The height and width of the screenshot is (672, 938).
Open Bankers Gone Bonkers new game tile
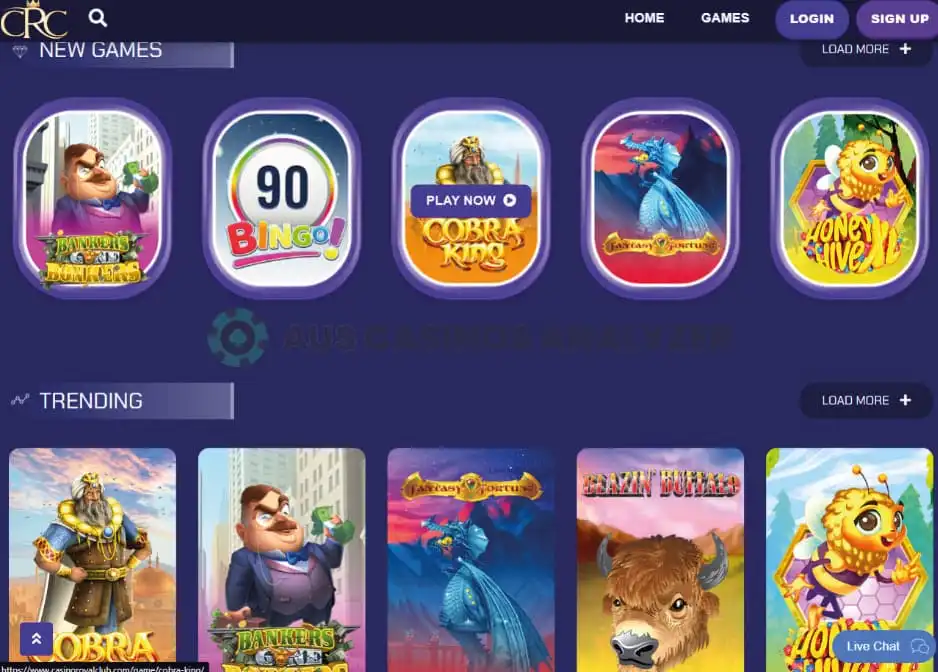[93, 198]
